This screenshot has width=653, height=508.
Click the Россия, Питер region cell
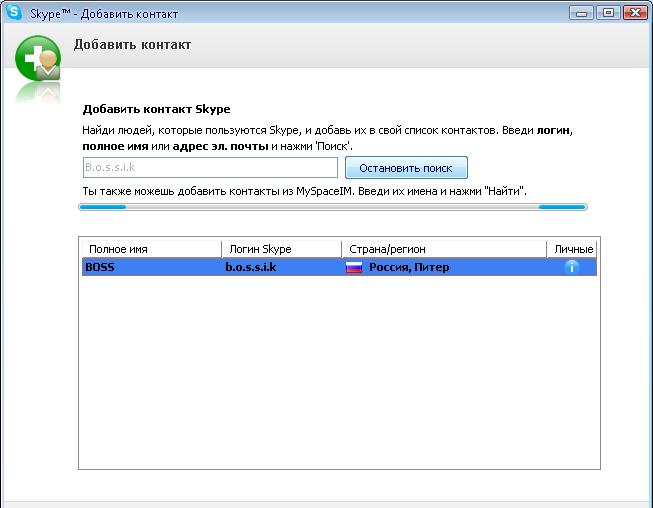point(409,267)
